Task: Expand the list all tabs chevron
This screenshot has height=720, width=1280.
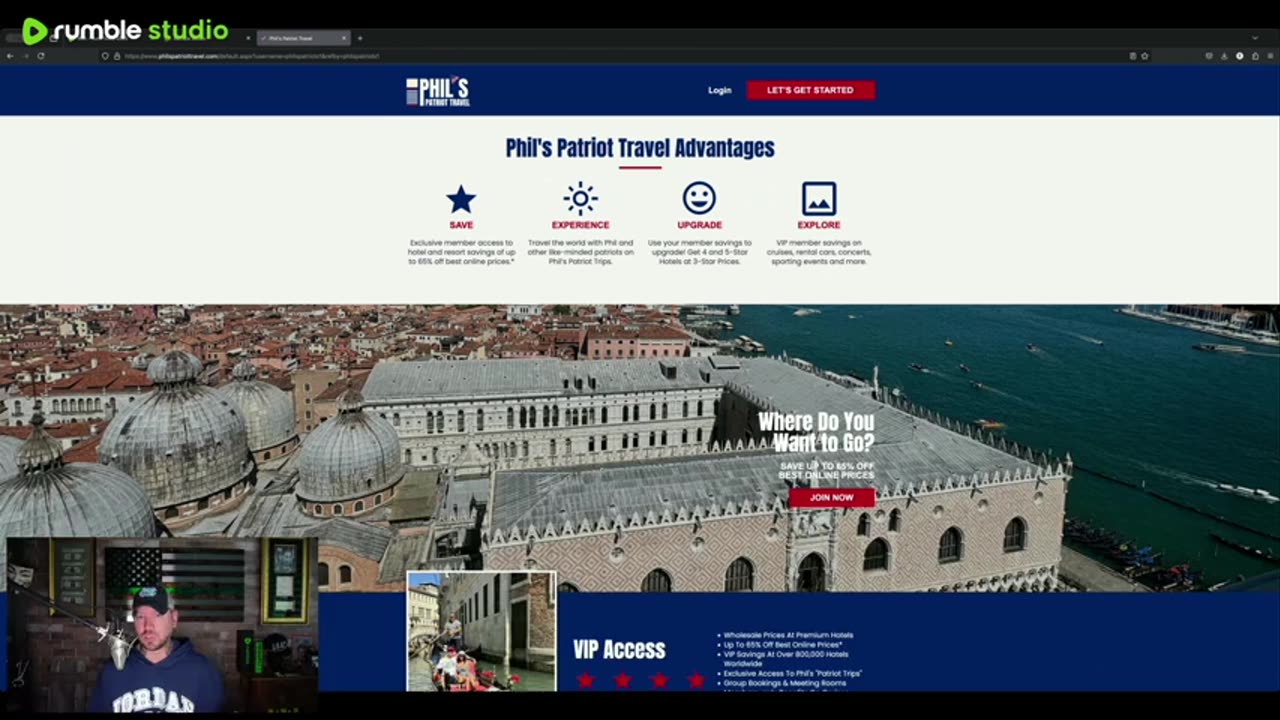Action: (x=1256, y=38)
